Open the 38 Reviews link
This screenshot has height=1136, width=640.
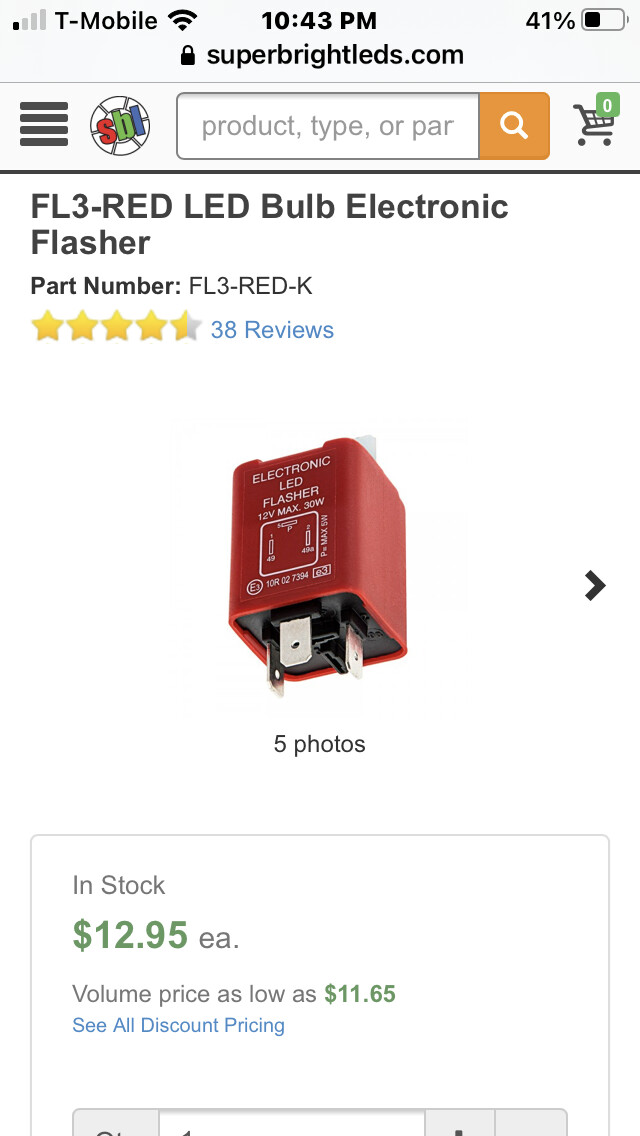(x=272, y=330)
